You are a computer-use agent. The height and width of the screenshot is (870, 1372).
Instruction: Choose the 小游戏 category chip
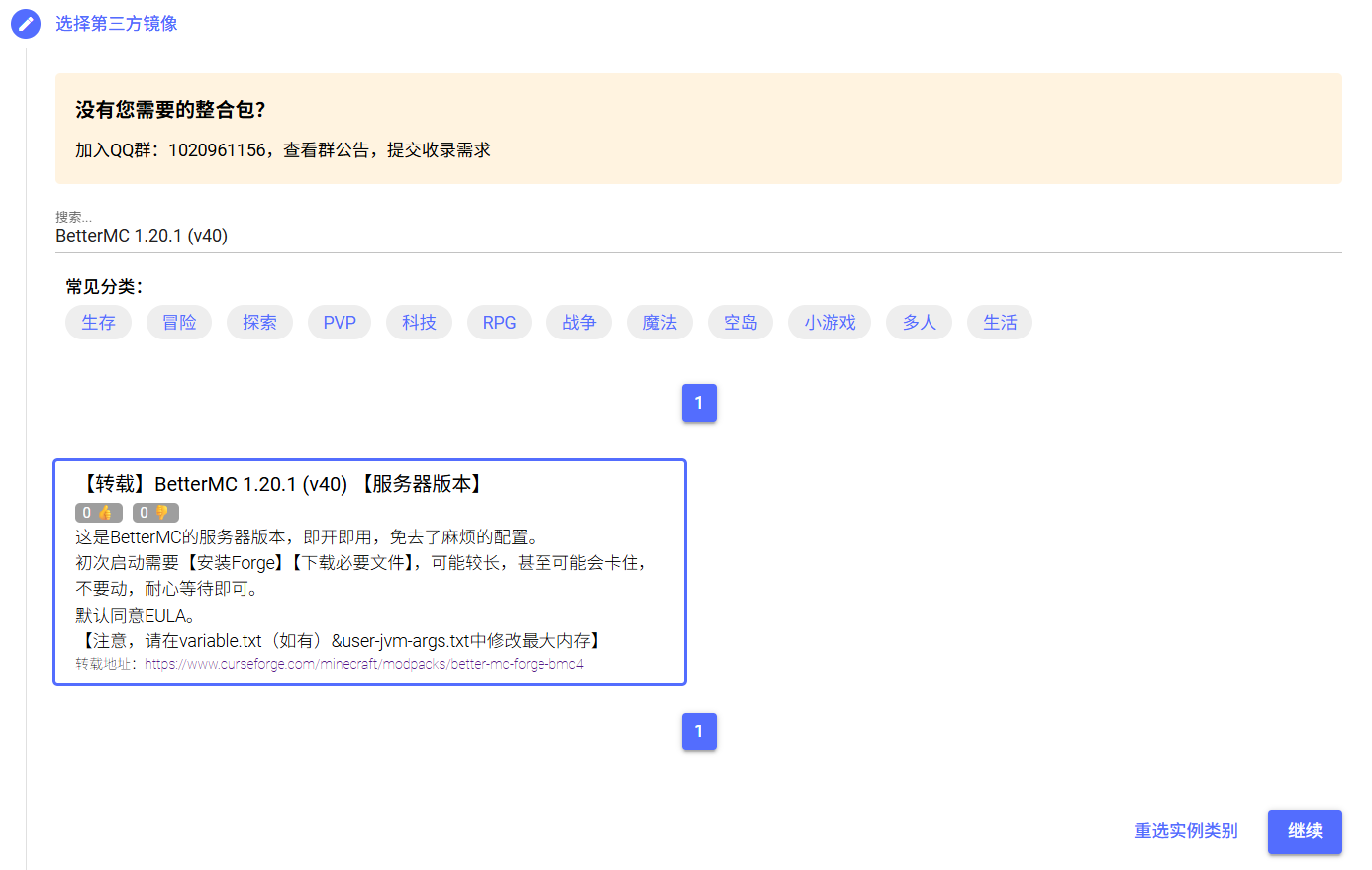[830, 323]
